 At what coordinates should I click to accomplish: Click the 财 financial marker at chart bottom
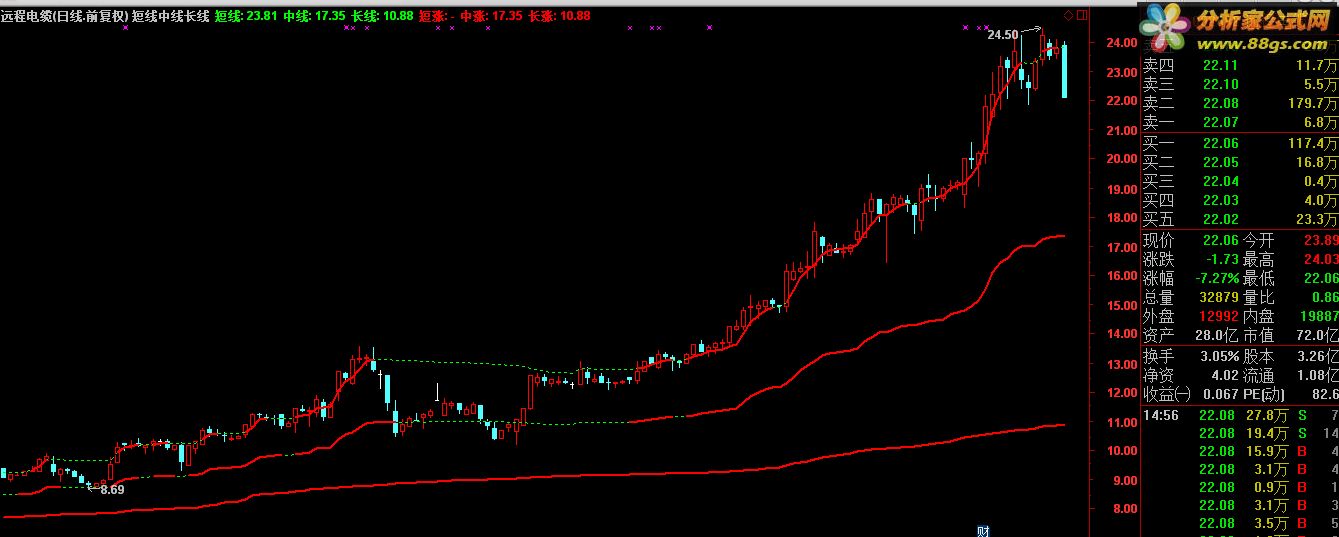click(981, 530)
